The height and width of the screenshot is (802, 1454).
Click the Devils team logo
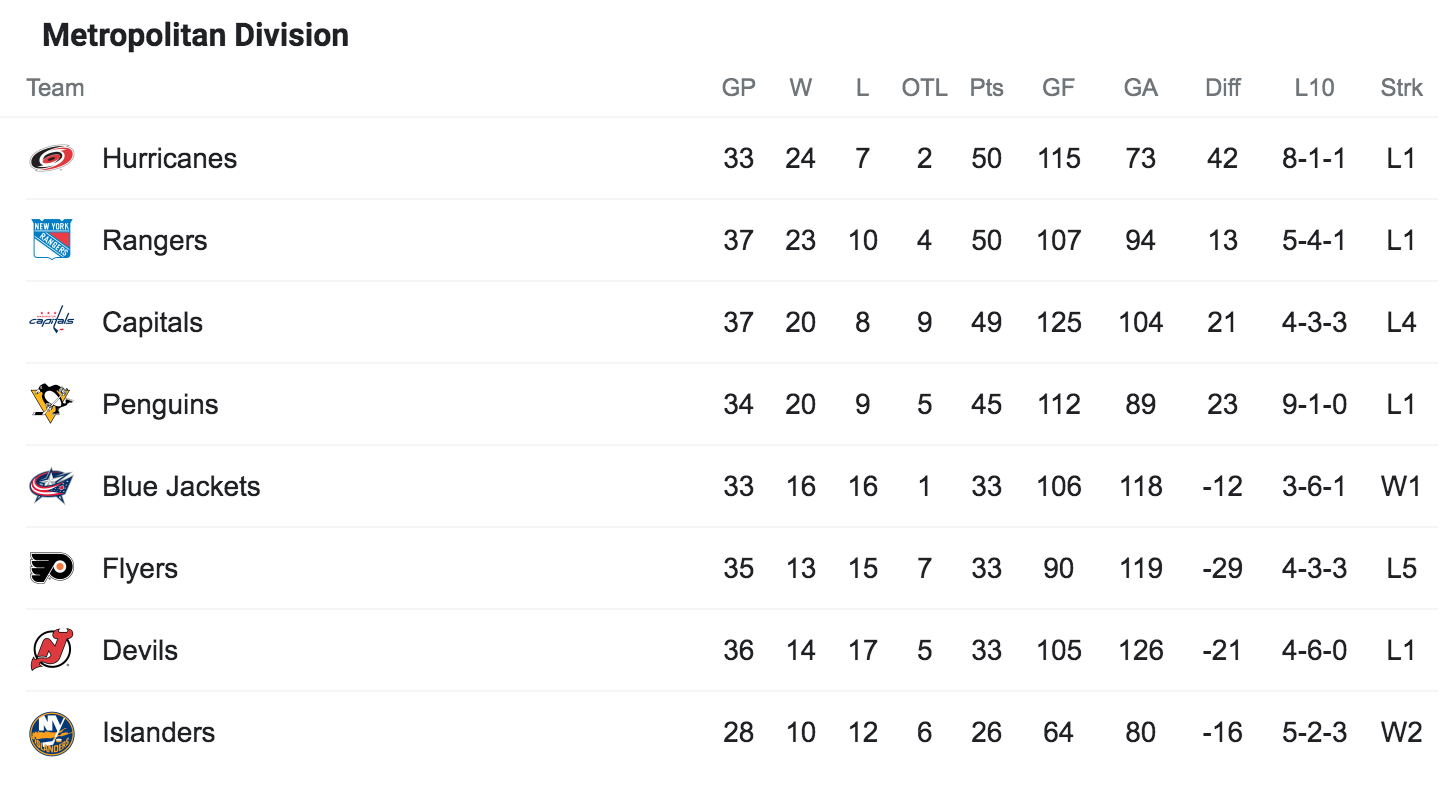pos(51,649)
